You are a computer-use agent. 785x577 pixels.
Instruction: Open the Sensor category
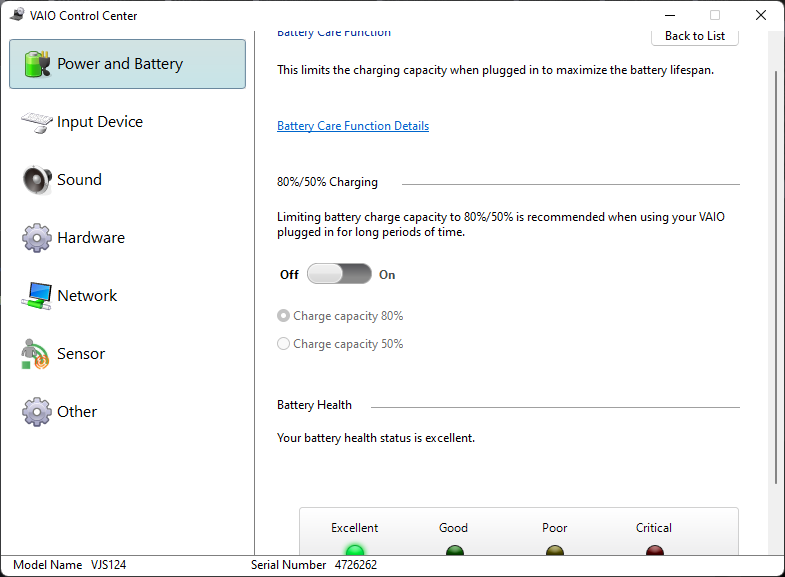(x=128, y=354)
